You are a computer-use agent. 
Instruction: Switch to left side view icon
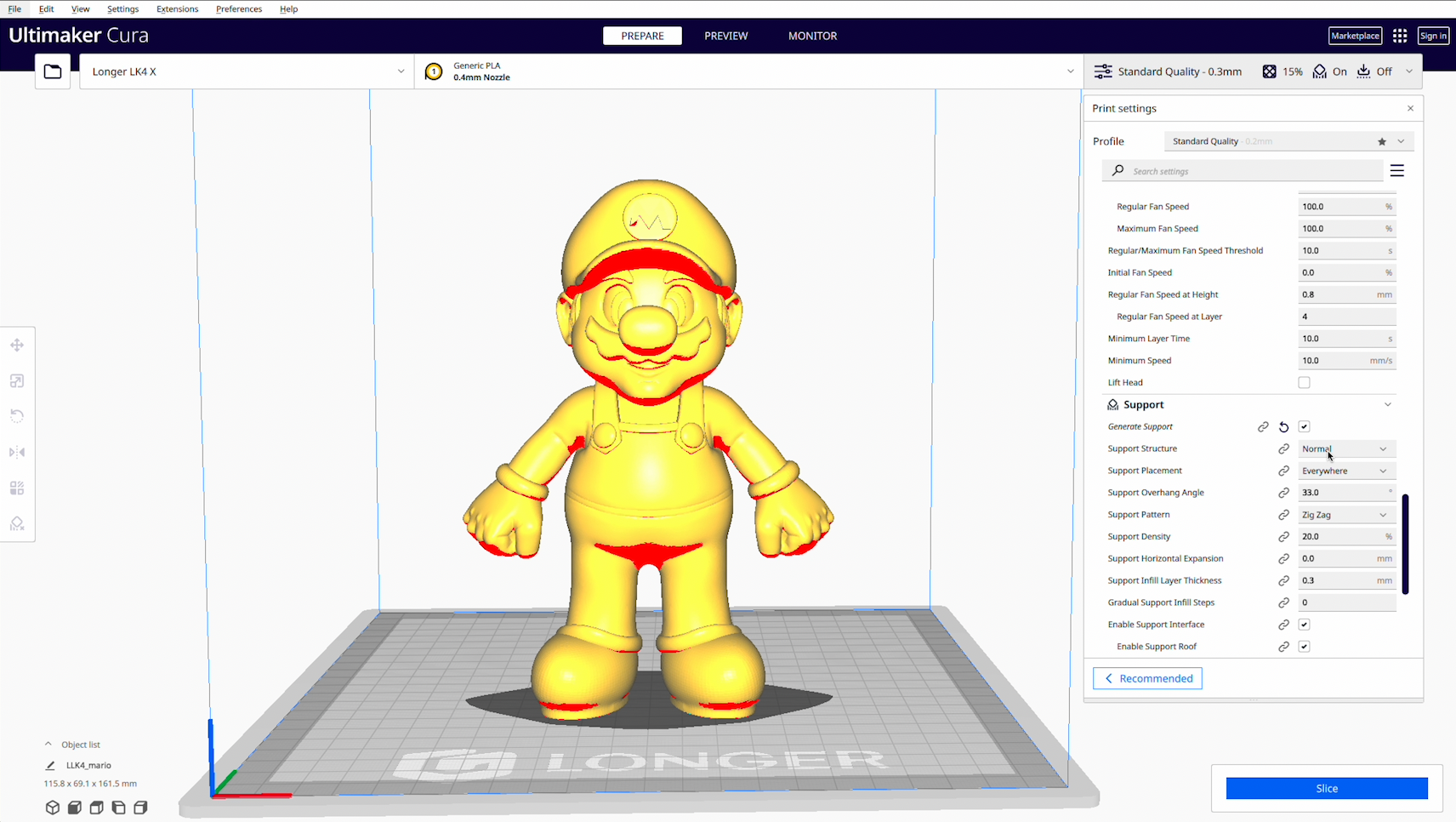point(119,808)
